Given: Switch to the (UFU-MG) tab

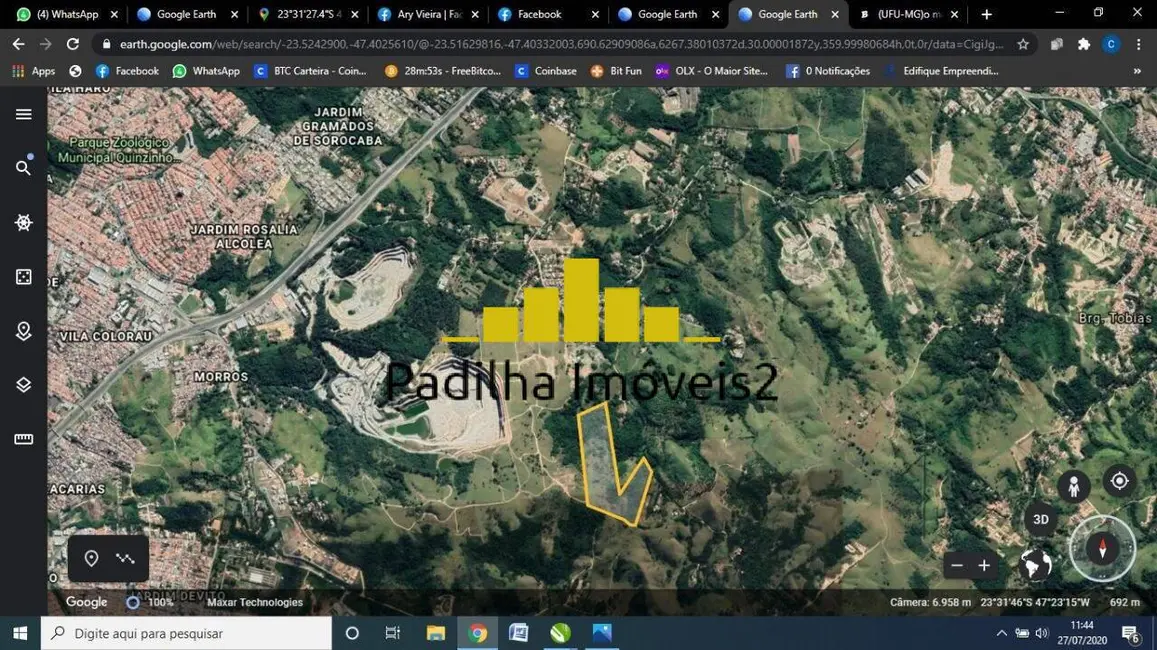Looking at the screenshot, I should [905, 14].
